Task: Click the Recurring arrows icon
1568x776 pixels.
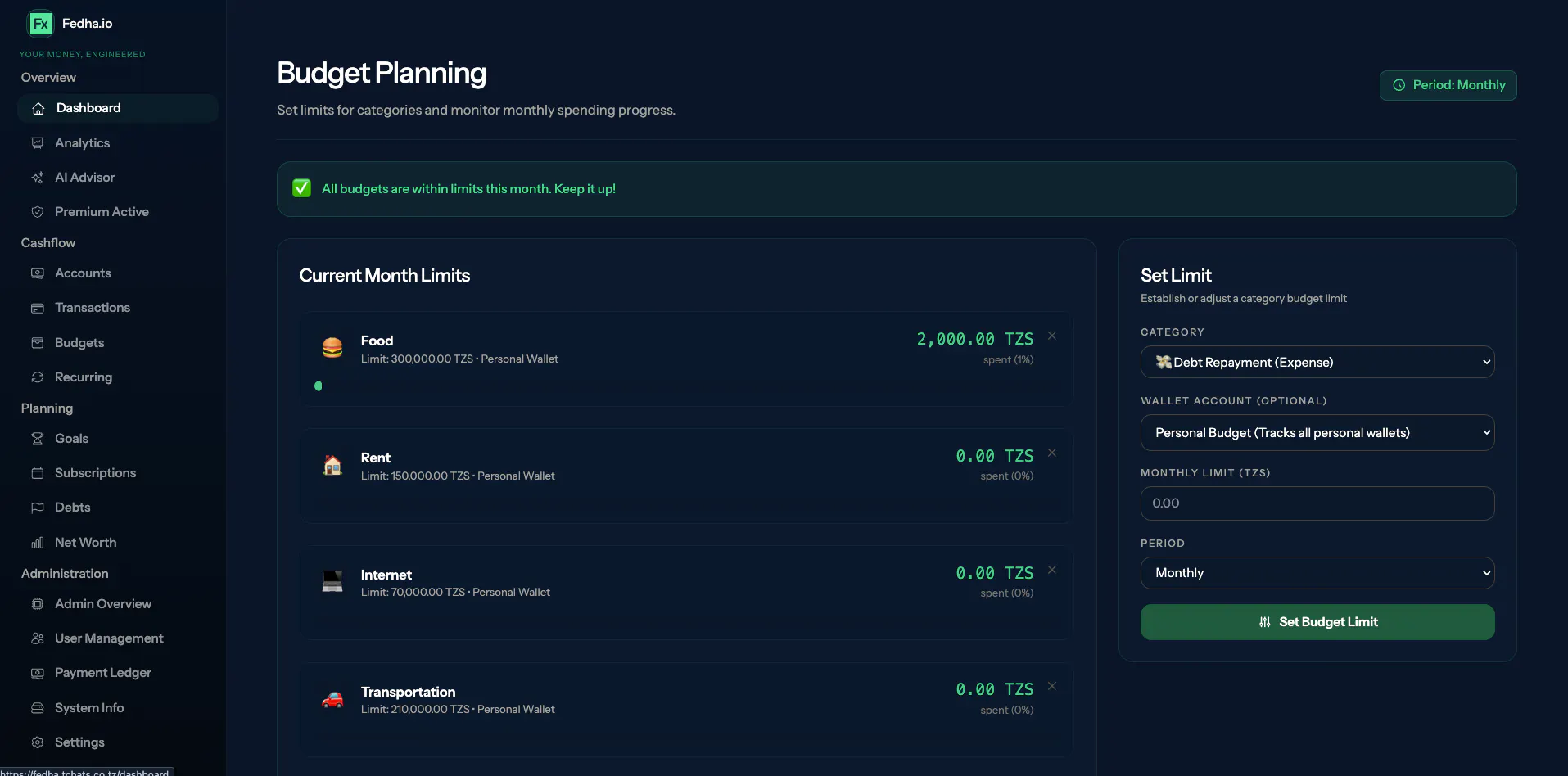Action: (x=38, y=377)
